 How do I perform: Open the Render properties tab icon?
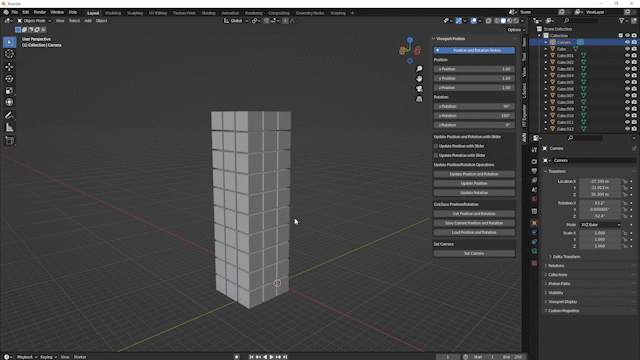click(534, 162)
